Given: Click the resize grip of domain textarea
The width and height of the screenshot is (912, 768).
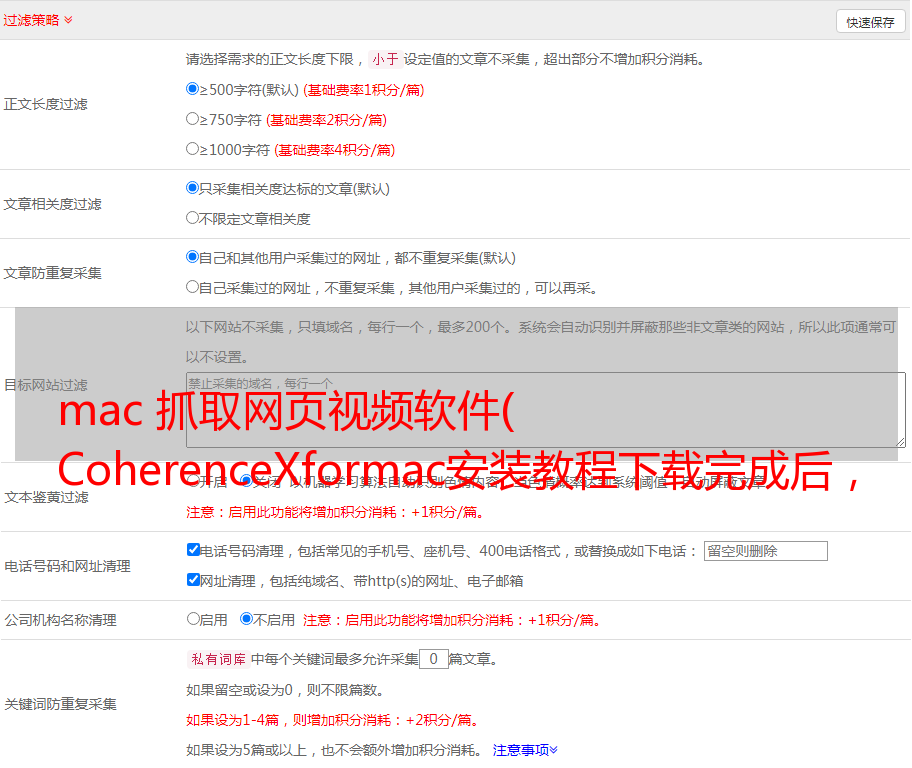Looking at the screenshot, I should point(900,443).
